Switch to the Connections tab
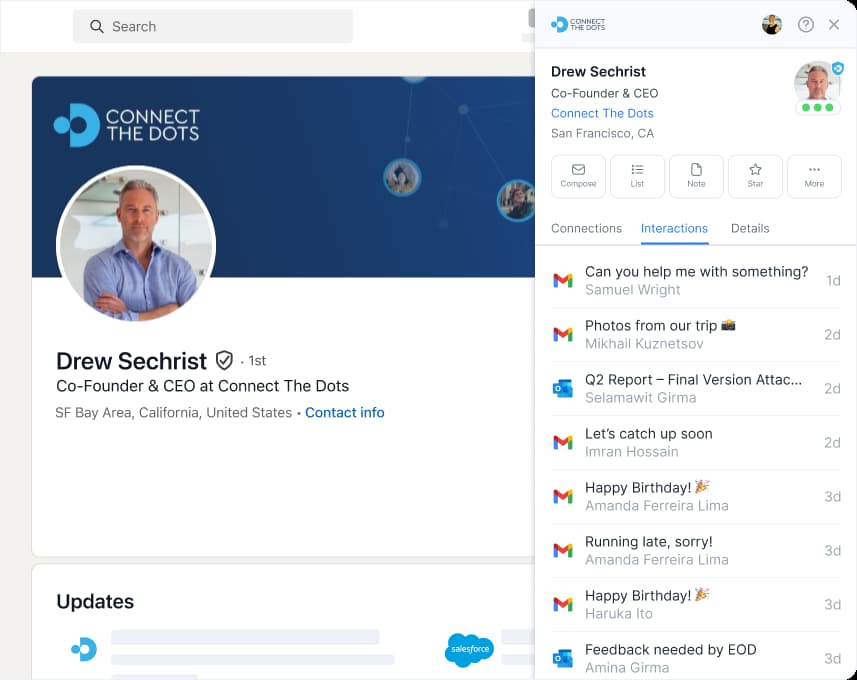 pyautogui.click(x=586, y=229)
